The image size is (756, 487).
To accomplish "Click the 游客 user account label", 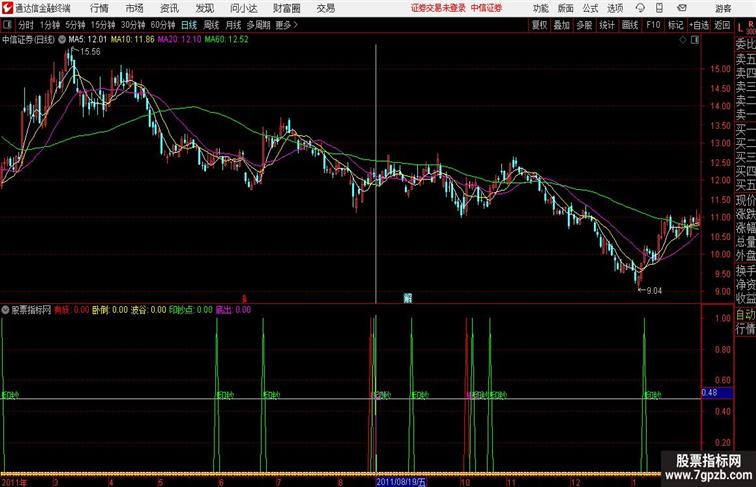I will pyautogui.click(x=723, y=8).
